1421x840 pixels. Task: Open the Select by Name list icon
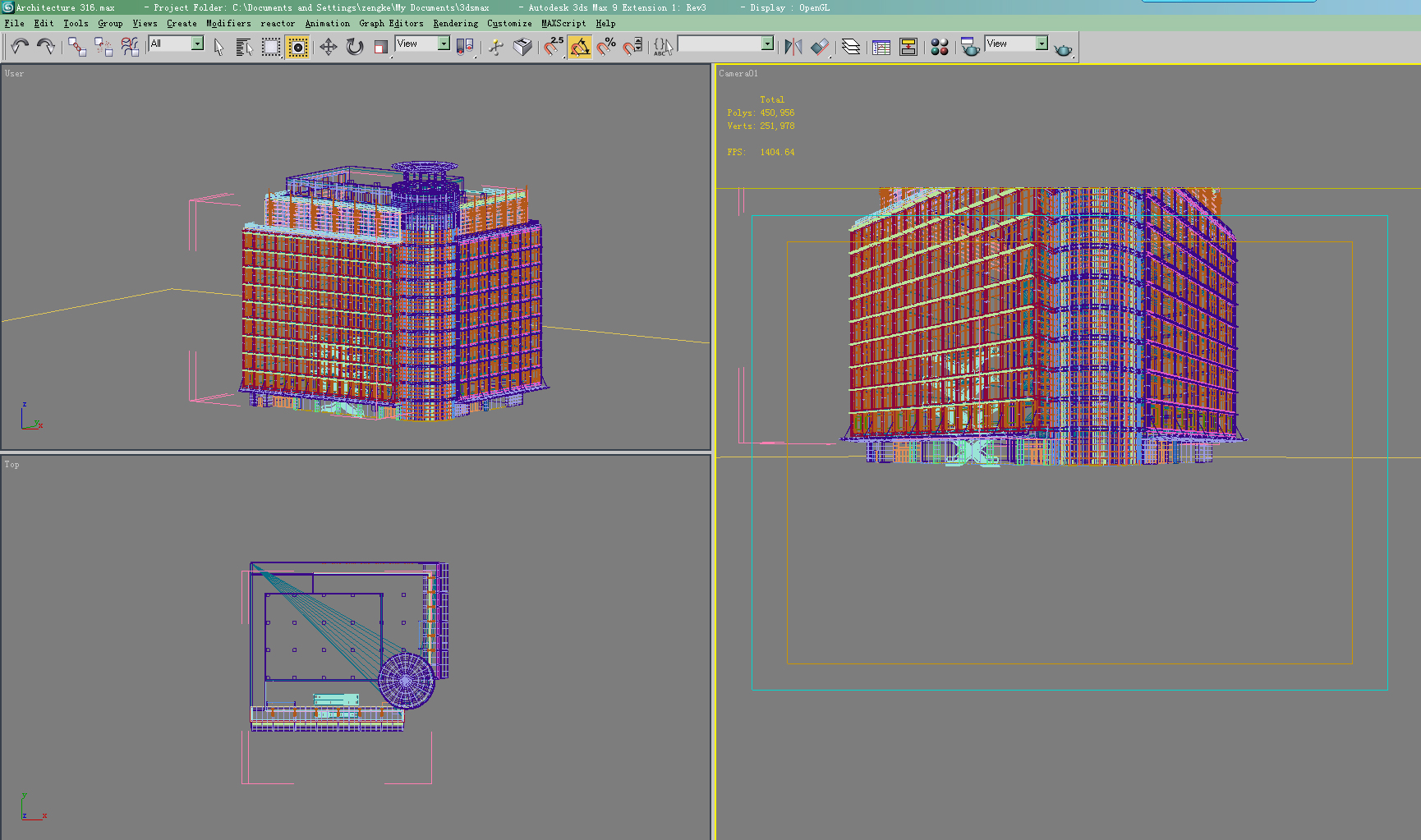click(x=244, y=47)
